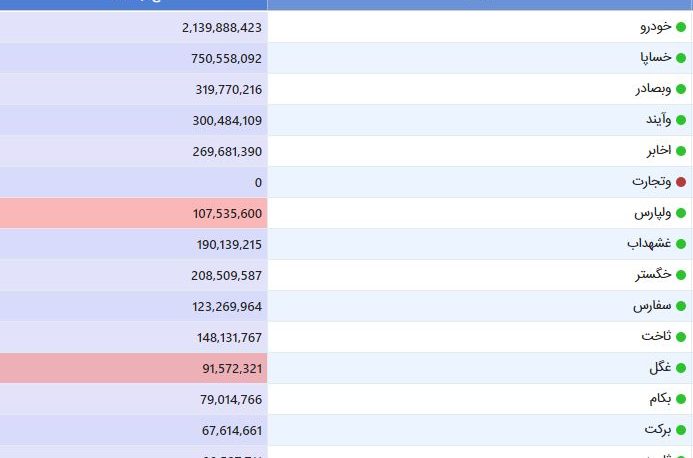Click the value 300,484,109

point(227,121)
